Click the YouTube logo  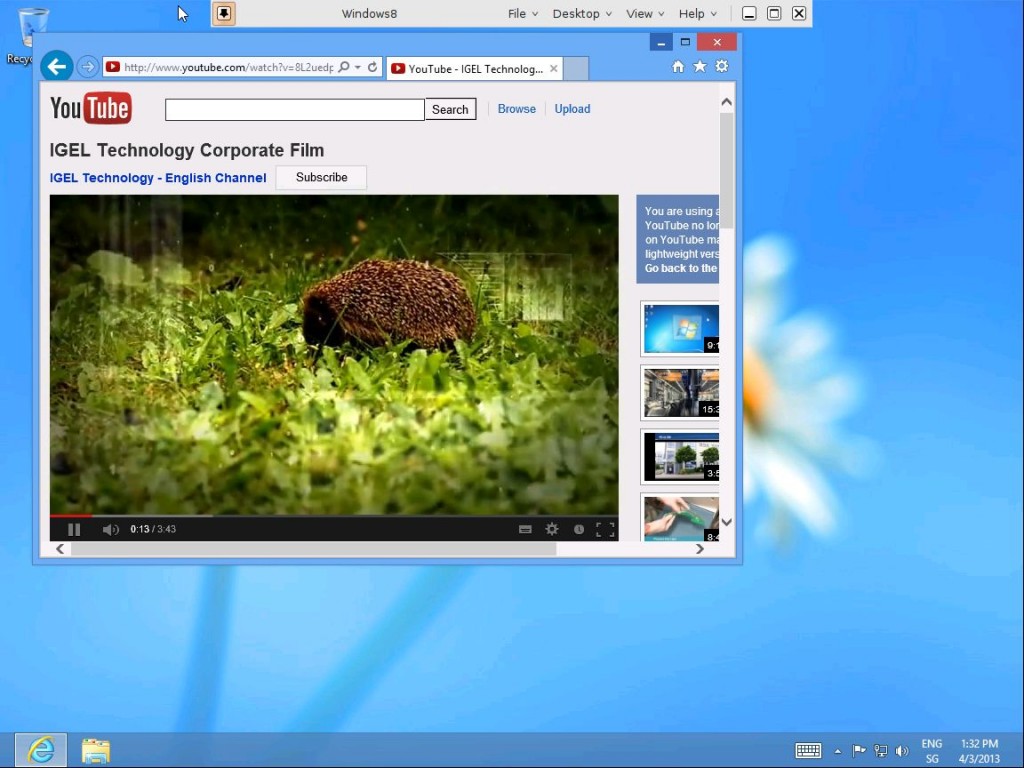(90, 108)
